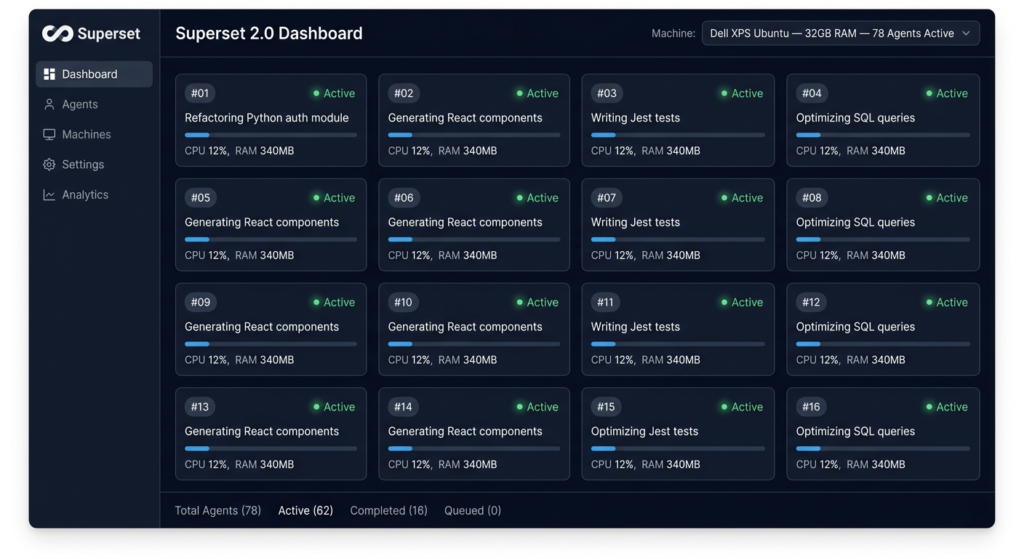Click the #10 agent badge

click(403, 302)
